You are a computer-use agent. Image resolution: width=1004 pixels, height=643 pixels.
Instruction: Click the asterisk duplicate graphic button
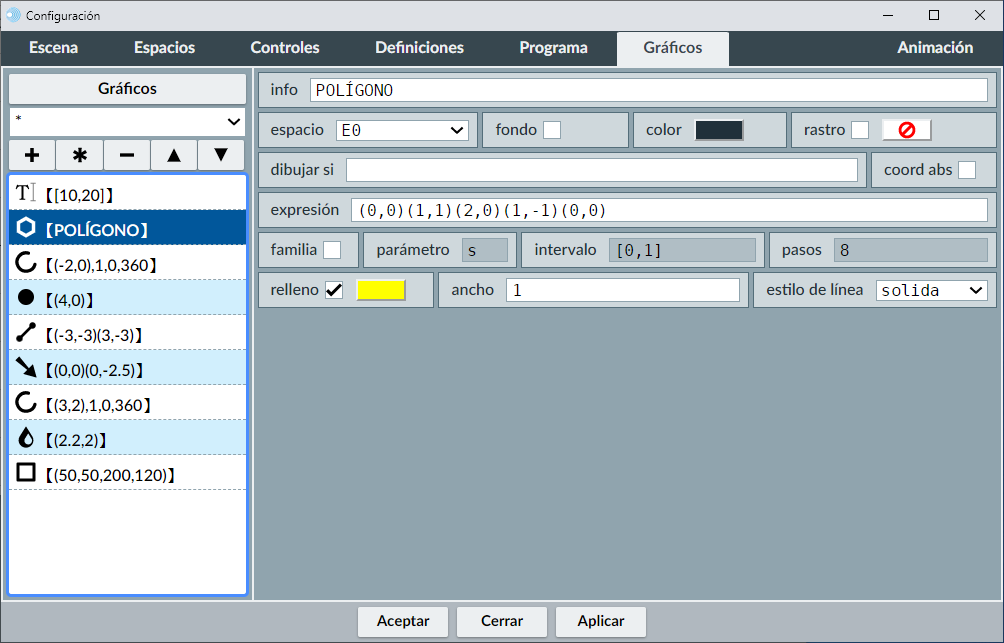point(80,155)
